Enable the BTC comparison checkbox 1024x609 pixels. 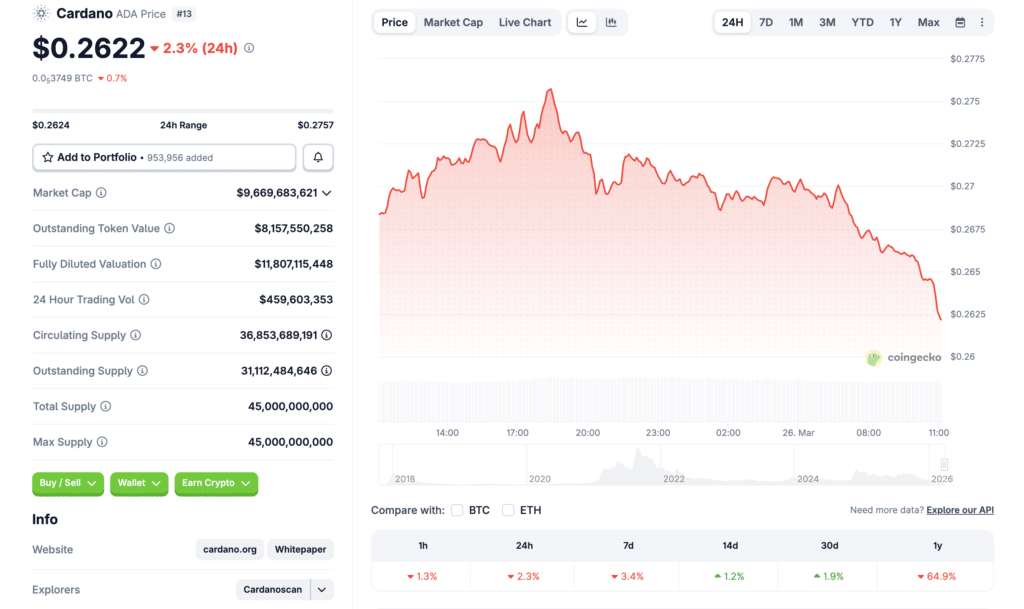[x=458, y=510]
